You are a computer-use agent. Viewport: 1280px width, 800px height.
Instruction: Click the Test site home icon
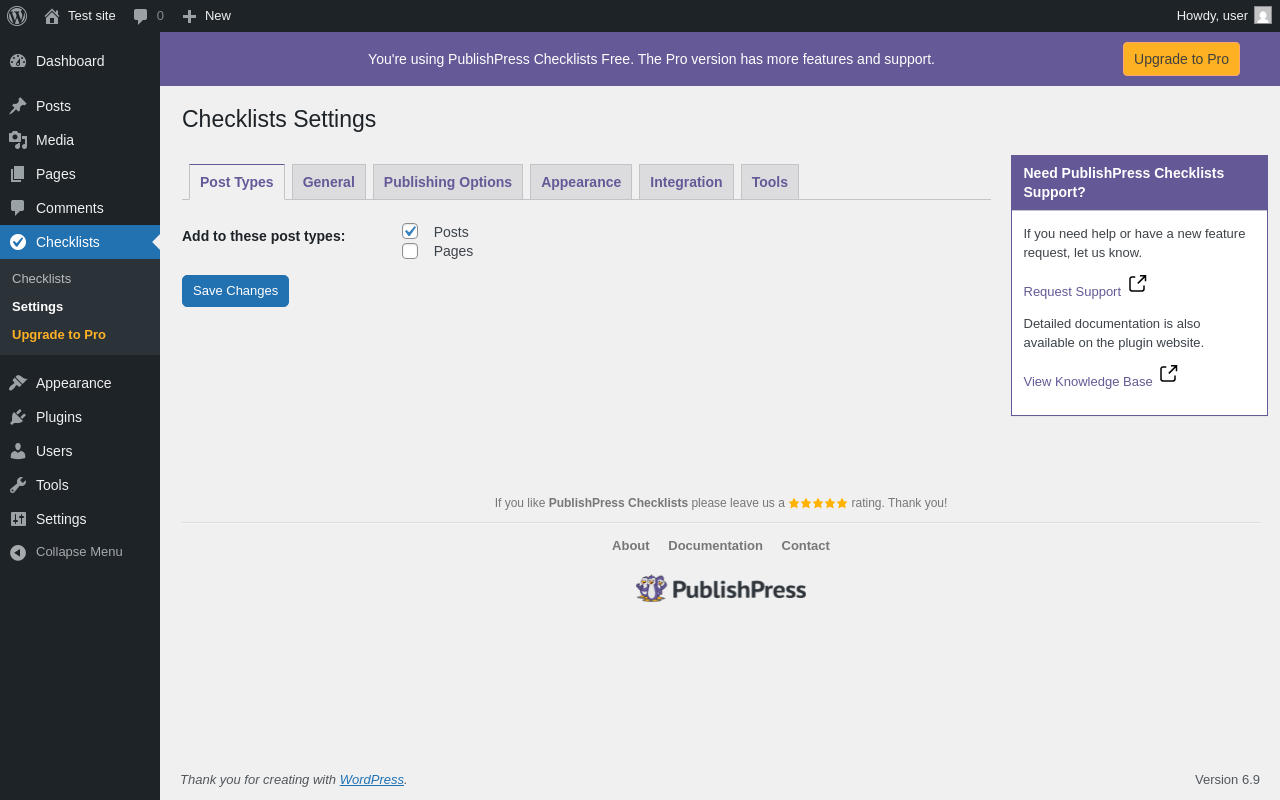(x=52, y=16)
